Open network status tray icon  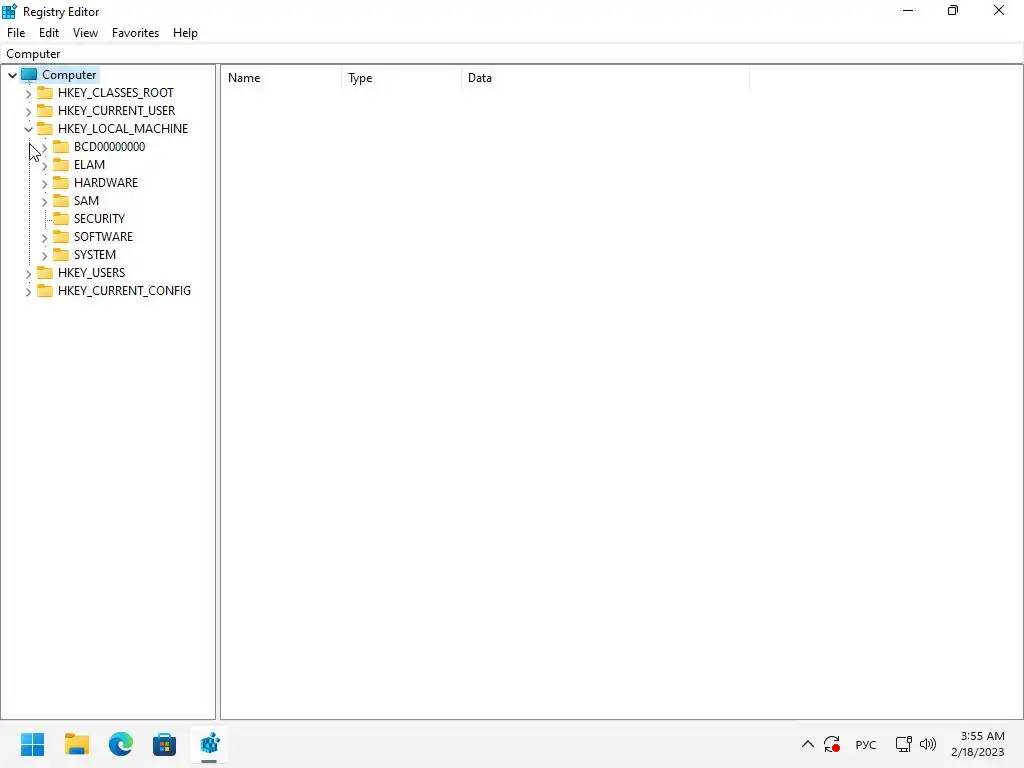pyautogui.click(x=903, y=744)
